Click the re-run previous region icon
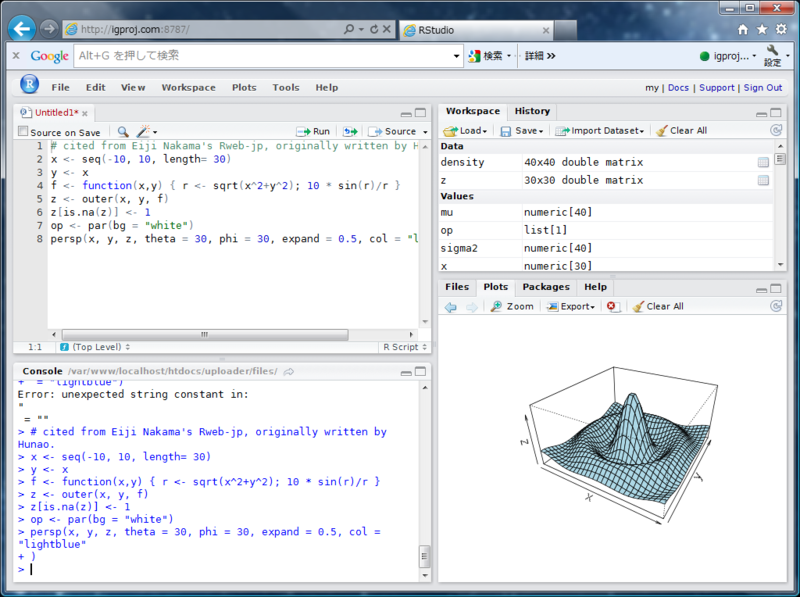The height and width of the screenshot is (597, 800). coord(350,132)
